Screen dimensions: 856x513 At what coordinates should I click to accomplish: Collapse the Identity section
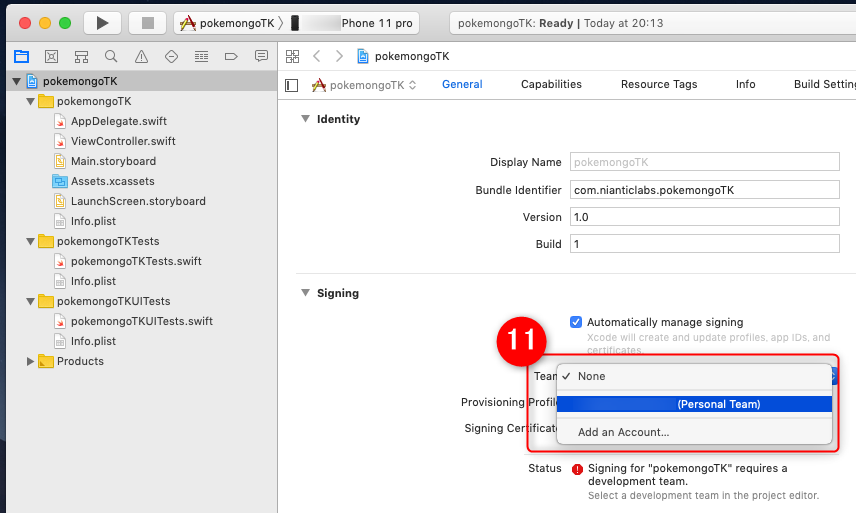point(305,118)
